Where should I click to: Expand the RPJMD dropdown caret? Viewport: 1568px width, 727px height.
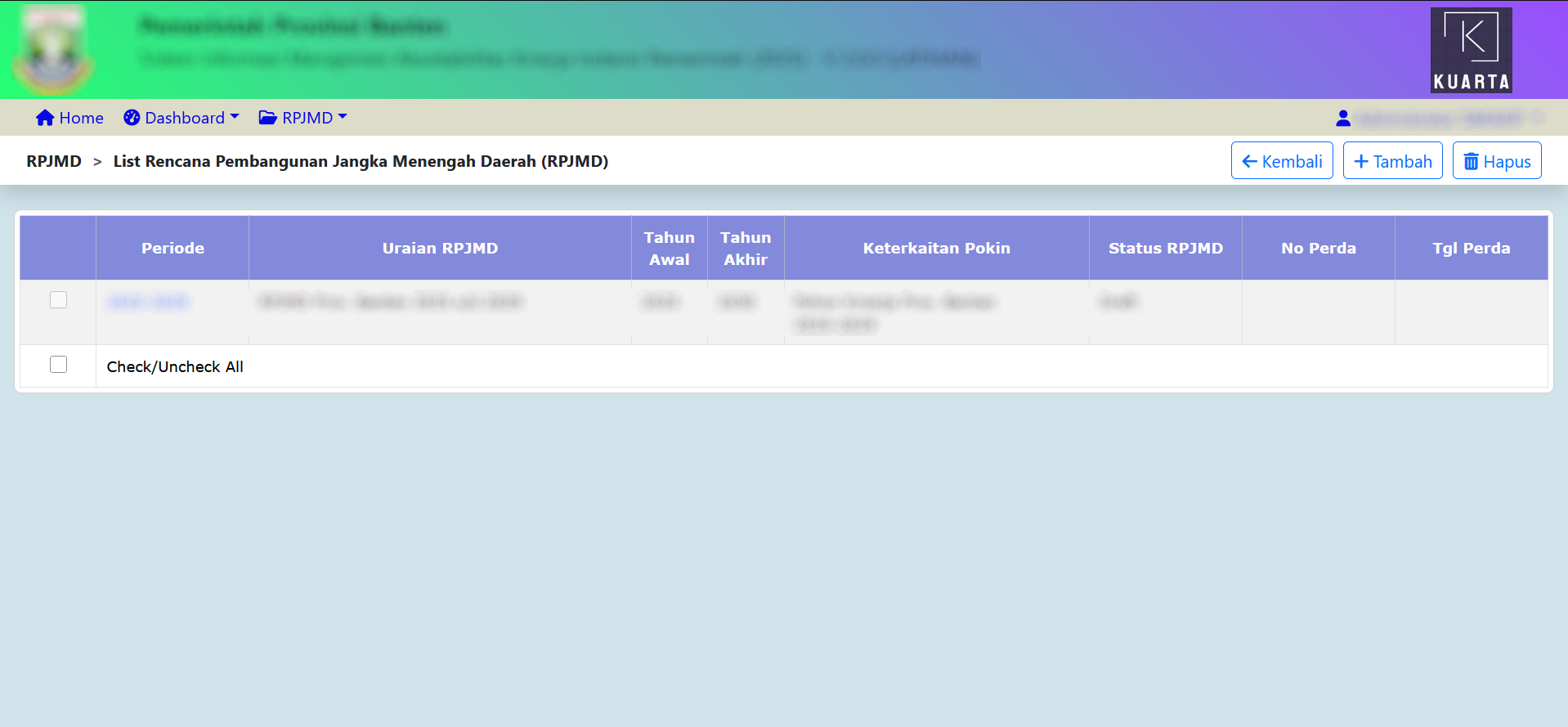[x=343, y=117]
